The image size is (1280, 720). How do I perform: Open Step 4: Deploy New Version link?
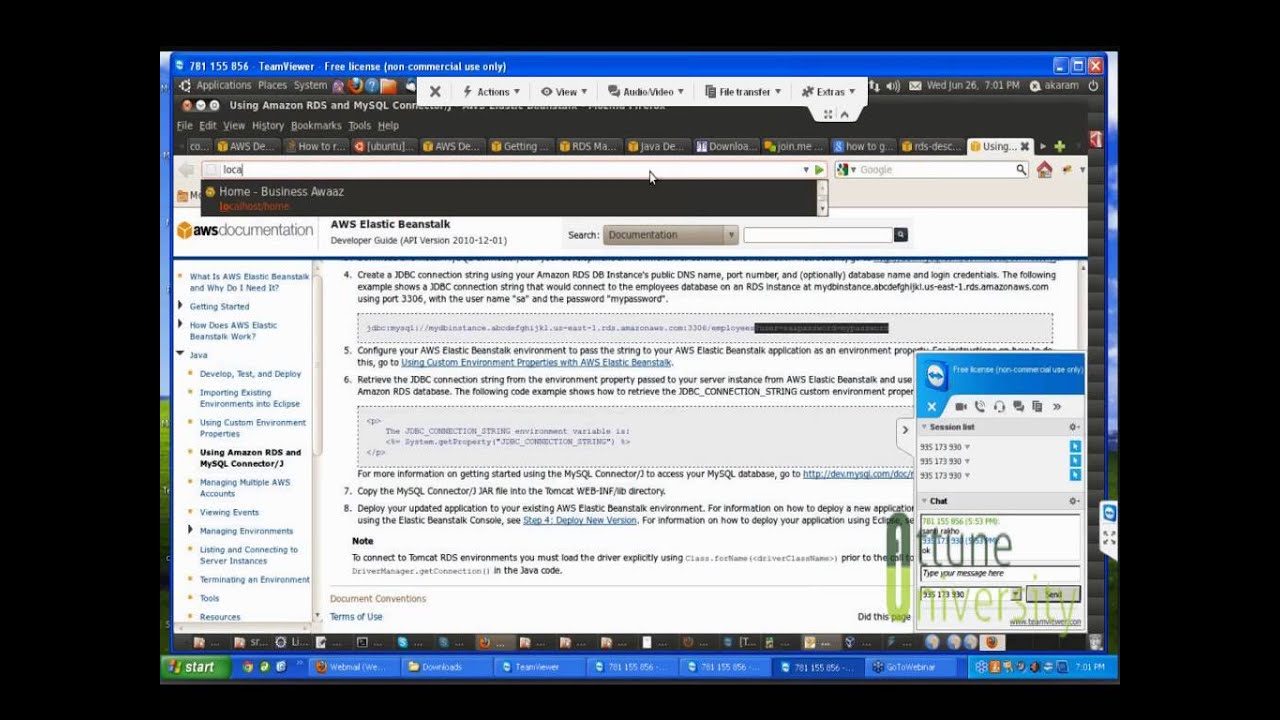click(580, 520)
